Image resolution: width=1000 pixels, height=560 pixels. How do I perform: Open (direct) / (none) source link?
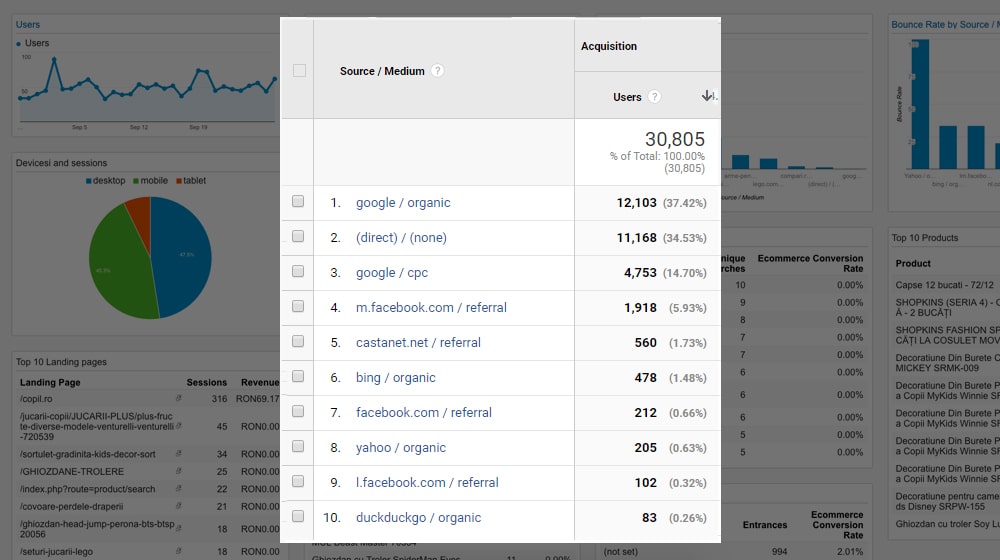[x=401, y=238]
